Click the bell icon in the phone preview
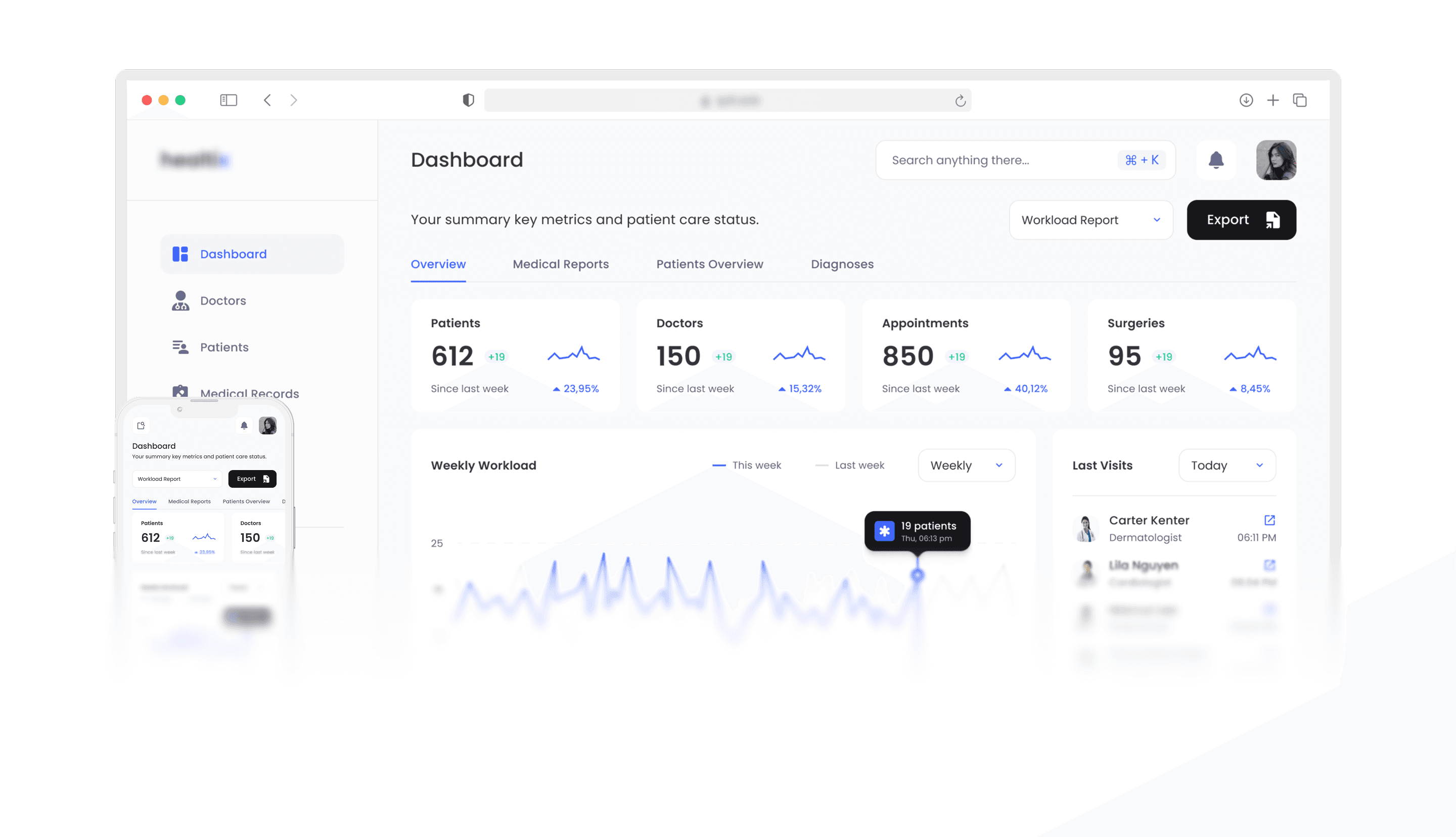The image size is (1456, 837). [x=244, y=426]
